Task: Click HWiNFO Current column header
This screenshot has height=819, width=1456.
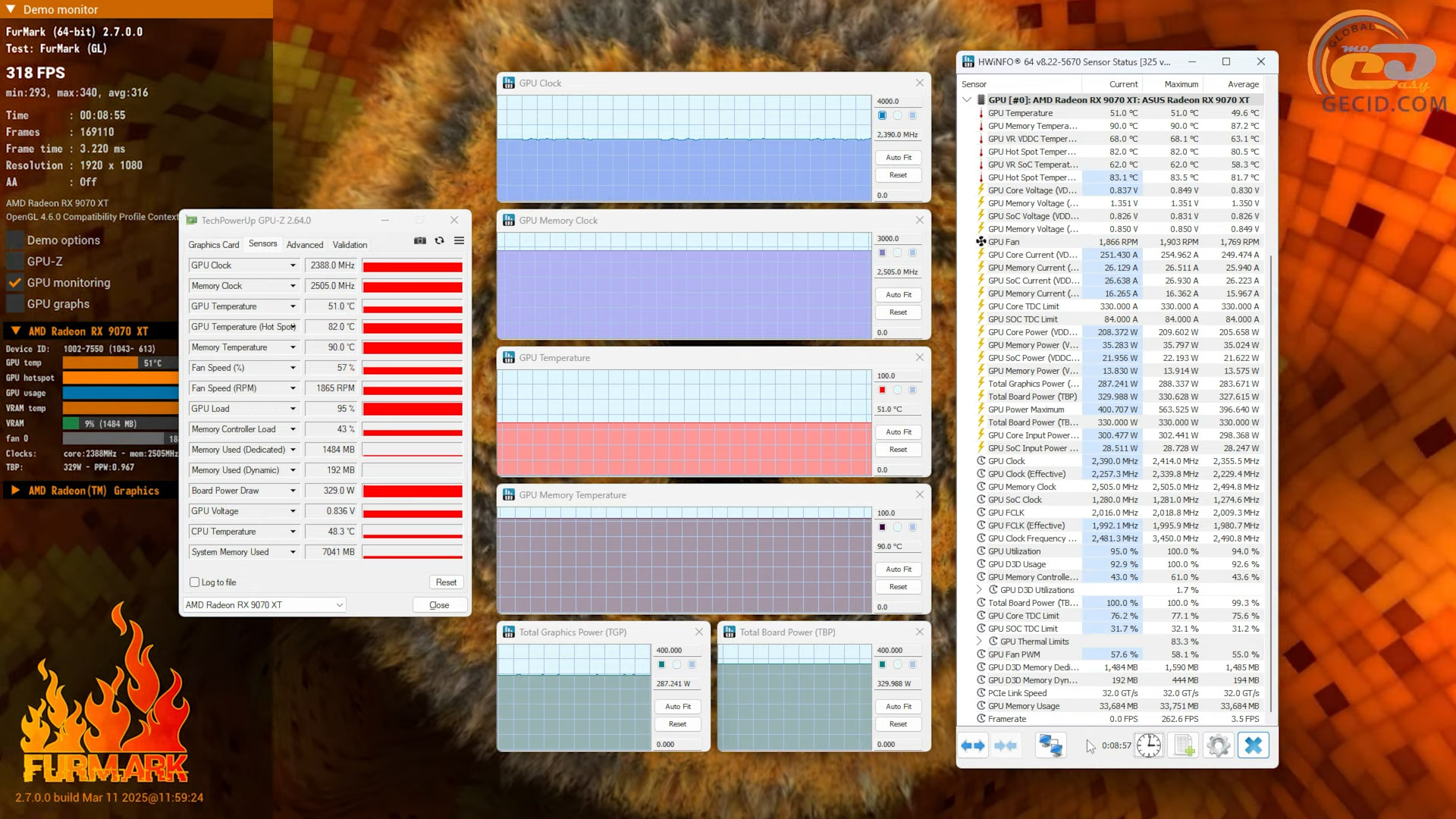Action: (1123, 84)
